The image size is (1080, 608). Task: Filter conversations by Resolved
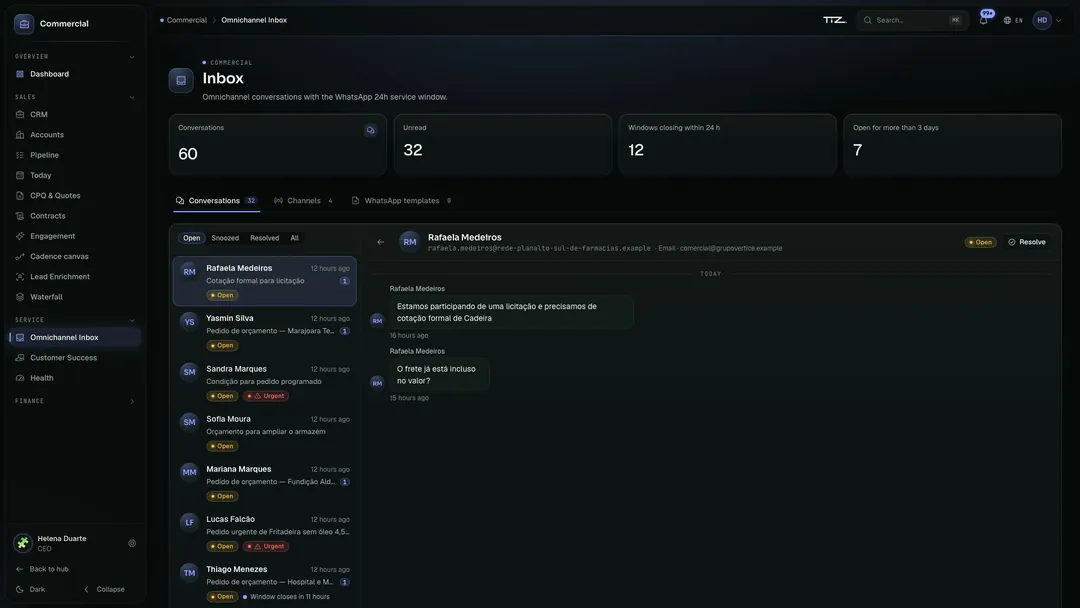[x=264, y=238]
